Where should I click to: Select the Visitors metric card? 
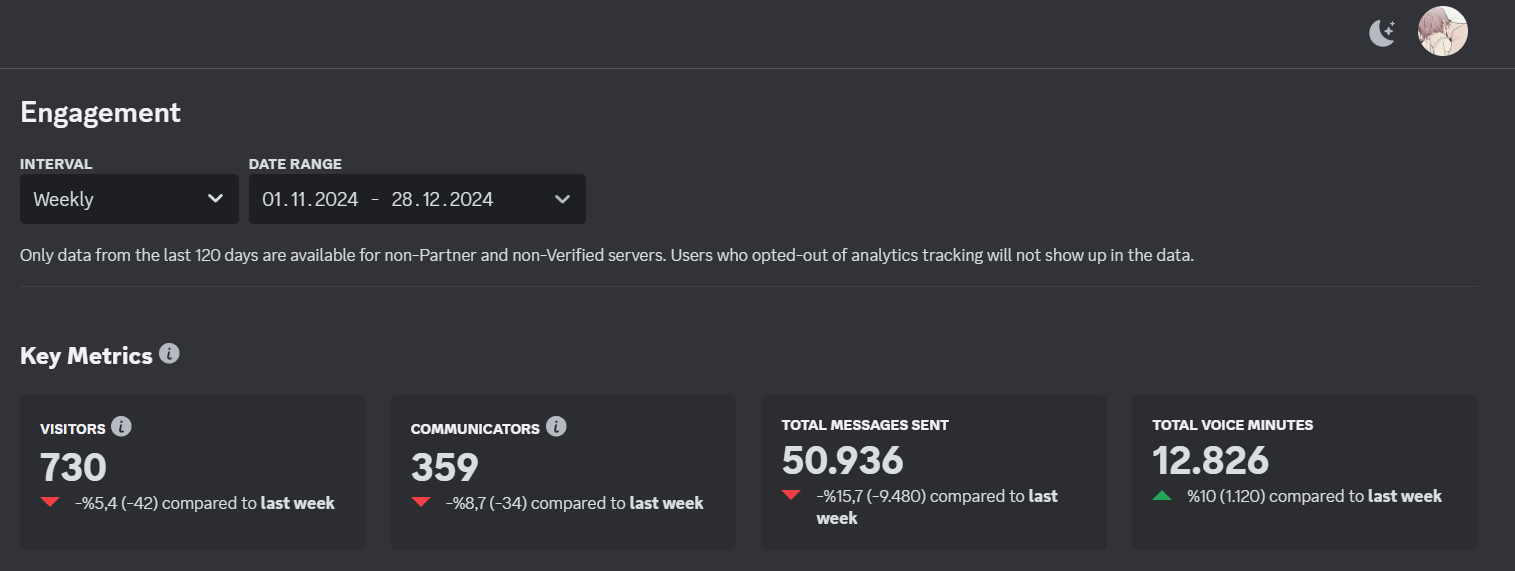tap(193, 472)
